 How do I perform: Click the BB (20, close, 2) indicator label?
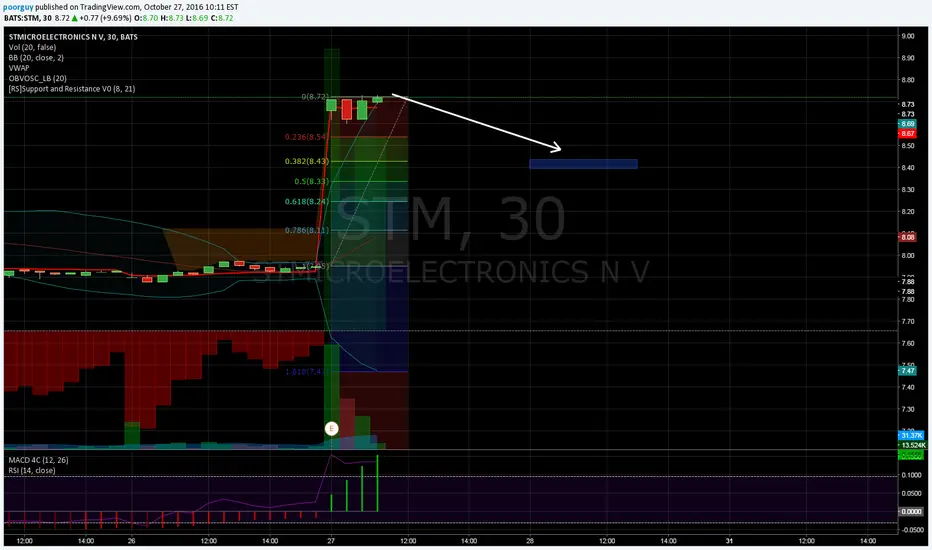point(36,58)
